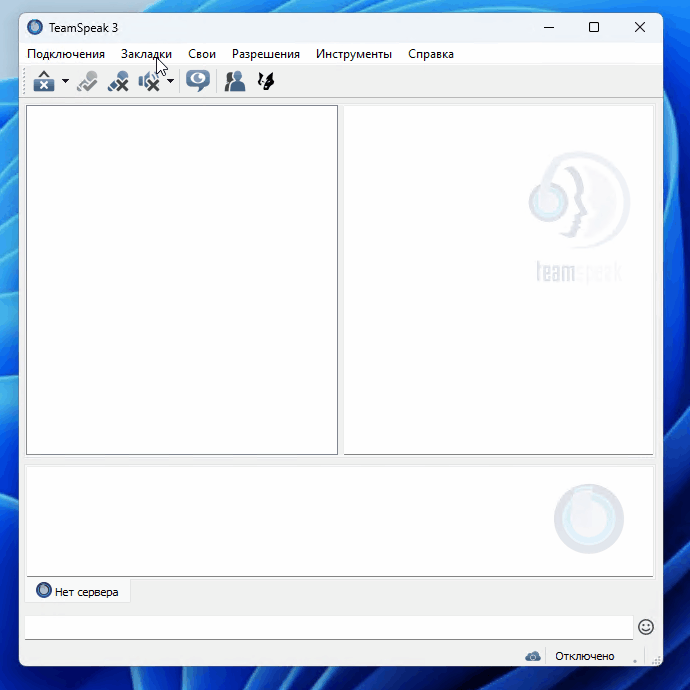Open the emoticon picker smiley

tap(646, 627)
